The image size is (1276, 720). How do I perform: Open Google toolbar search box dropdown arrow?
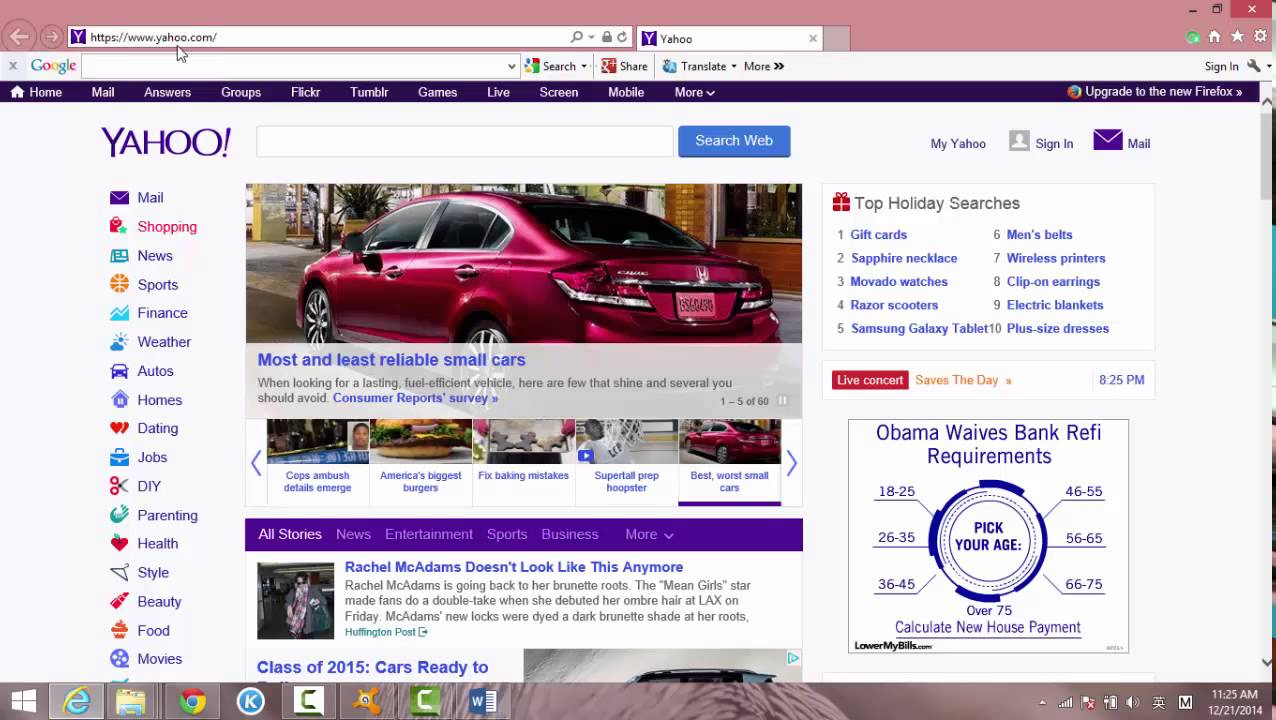[x=512, y=66]
